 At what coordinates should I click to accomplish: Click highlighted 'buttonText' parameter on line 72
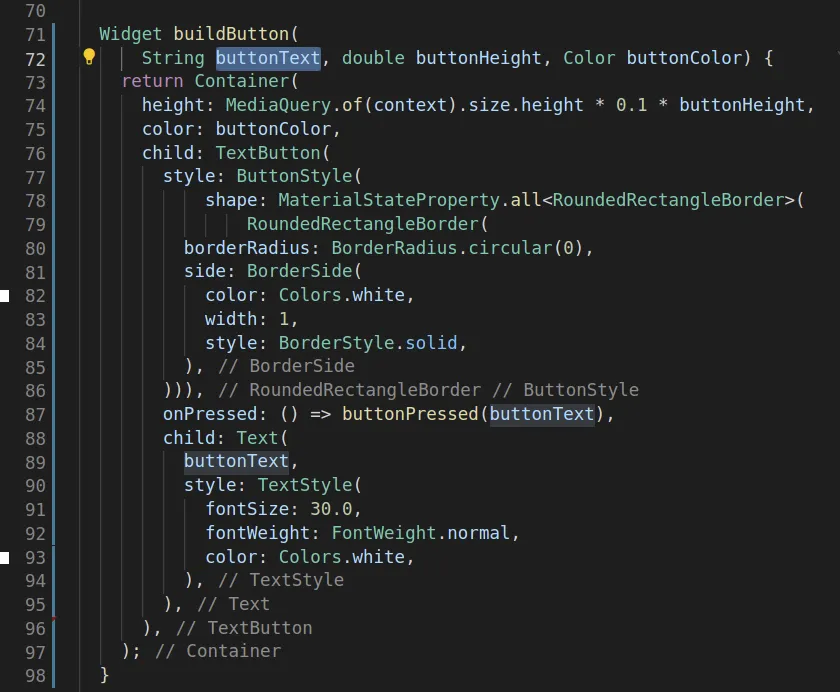pyautogui.click(x=268, y=58)
